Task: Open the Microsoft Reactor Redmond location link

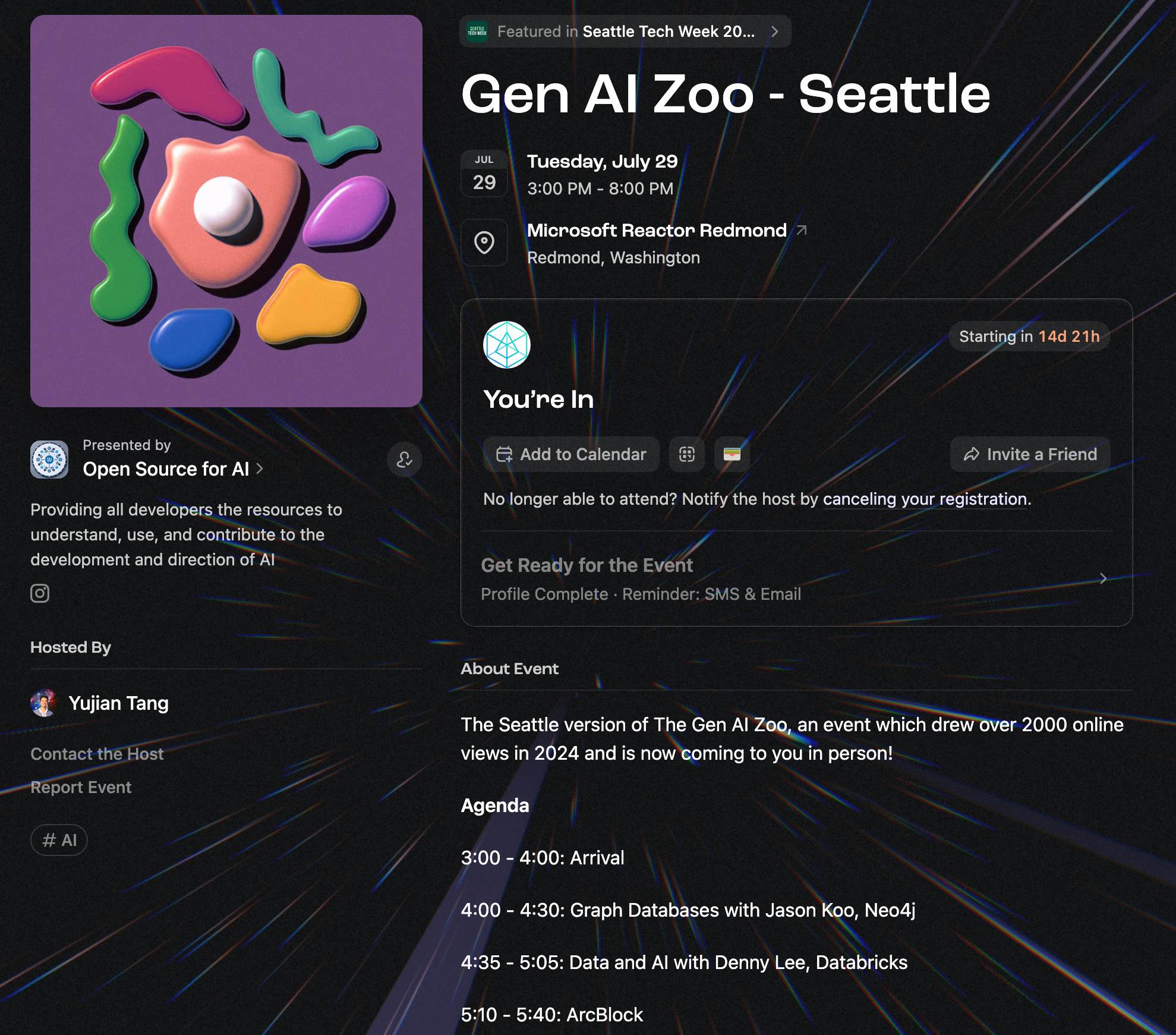Action: [x=657, y=230]
